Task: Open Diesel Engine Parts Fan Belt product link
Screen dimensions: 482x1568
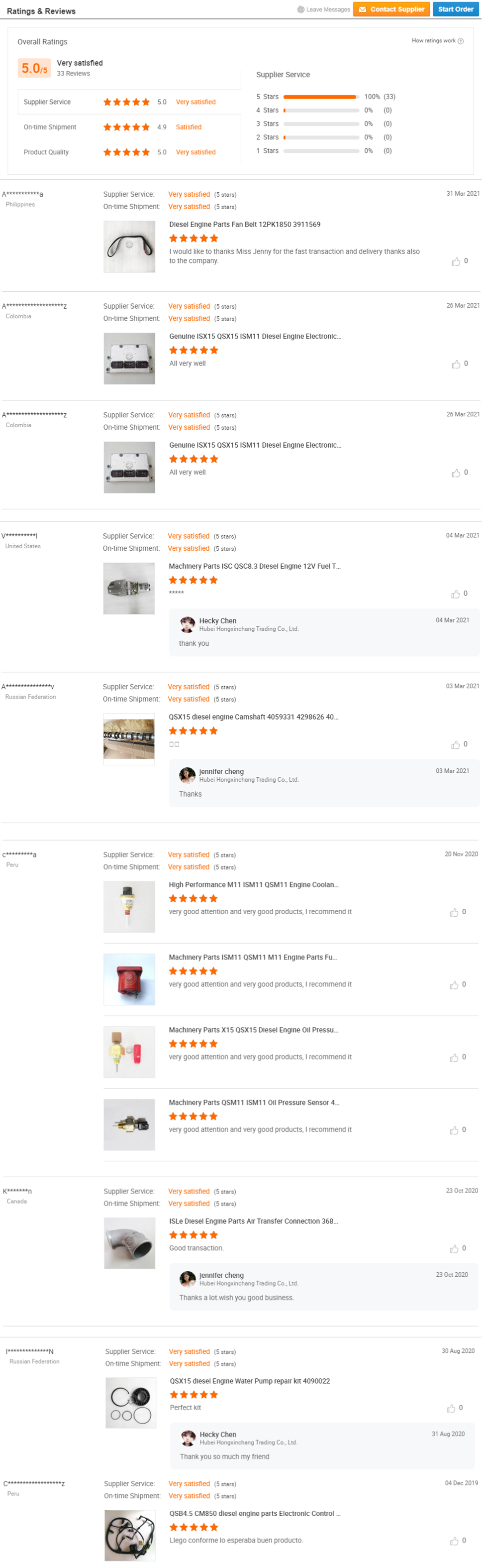Action: [244, 225]
